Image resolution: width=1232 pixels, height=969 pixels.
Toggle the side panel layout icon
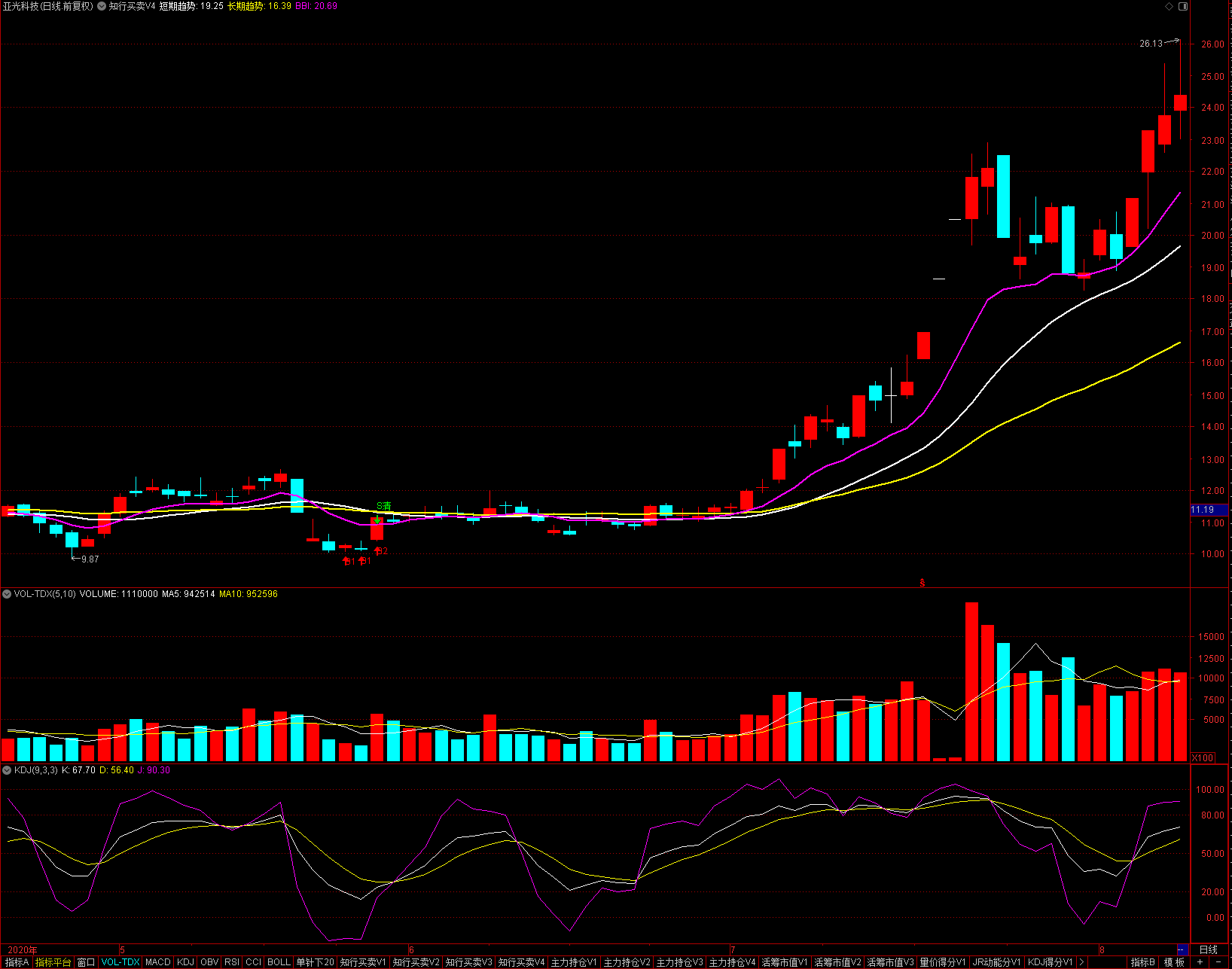click(x=1182, y=6)
